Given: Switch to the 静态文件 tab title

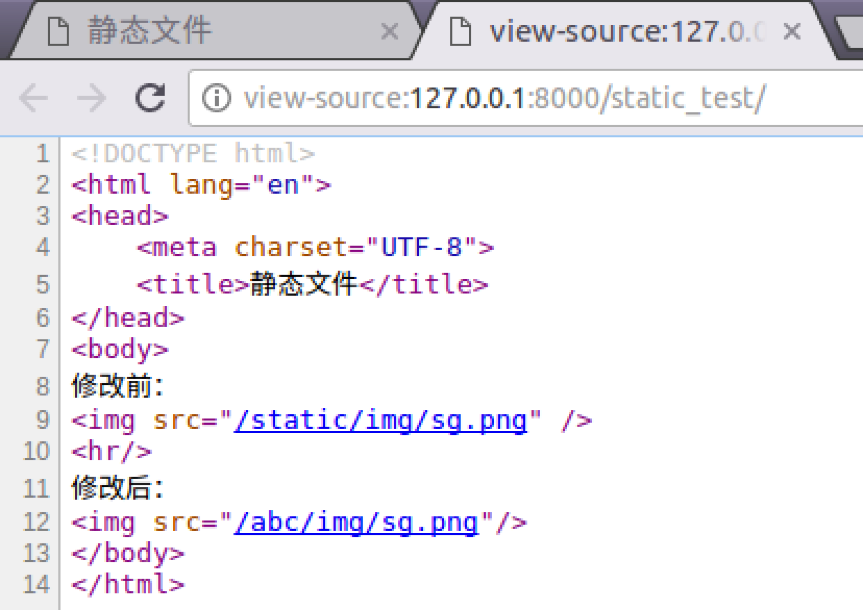Looking at the screenshot, I should pyautogui.click(x=150, y=32).
